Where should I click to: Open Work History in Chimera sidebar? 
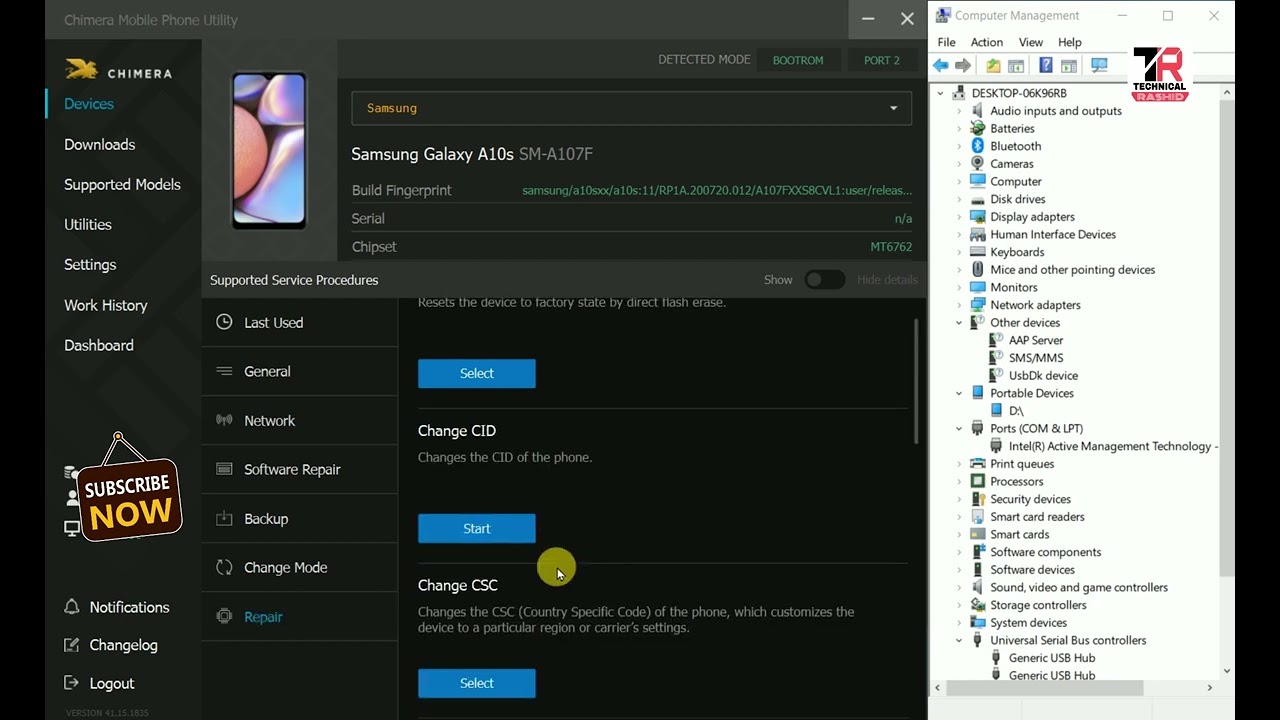tap(105, 305)
